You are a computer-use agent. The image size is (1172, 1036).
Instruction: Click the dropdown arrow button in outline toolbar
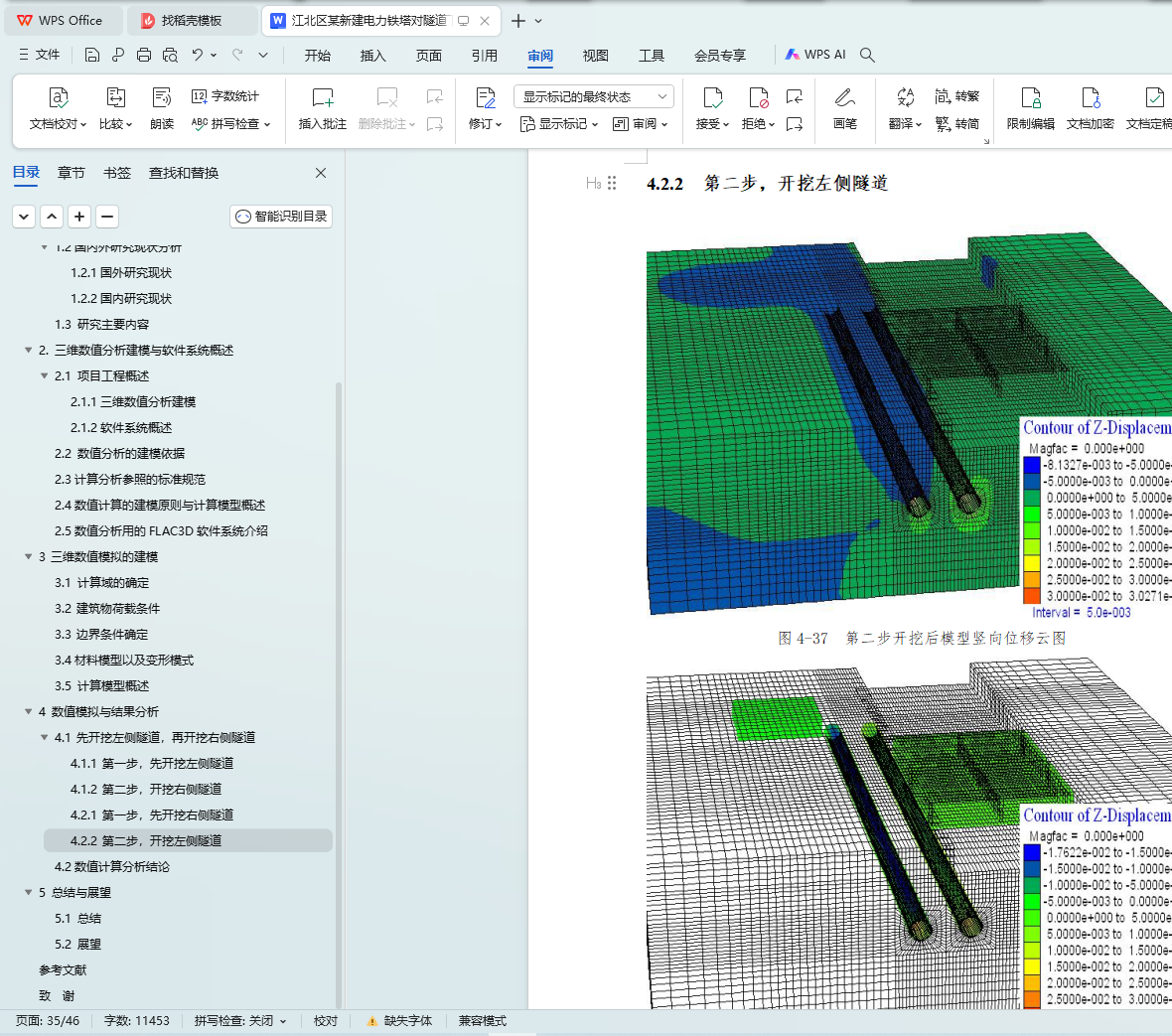(24, 217)
